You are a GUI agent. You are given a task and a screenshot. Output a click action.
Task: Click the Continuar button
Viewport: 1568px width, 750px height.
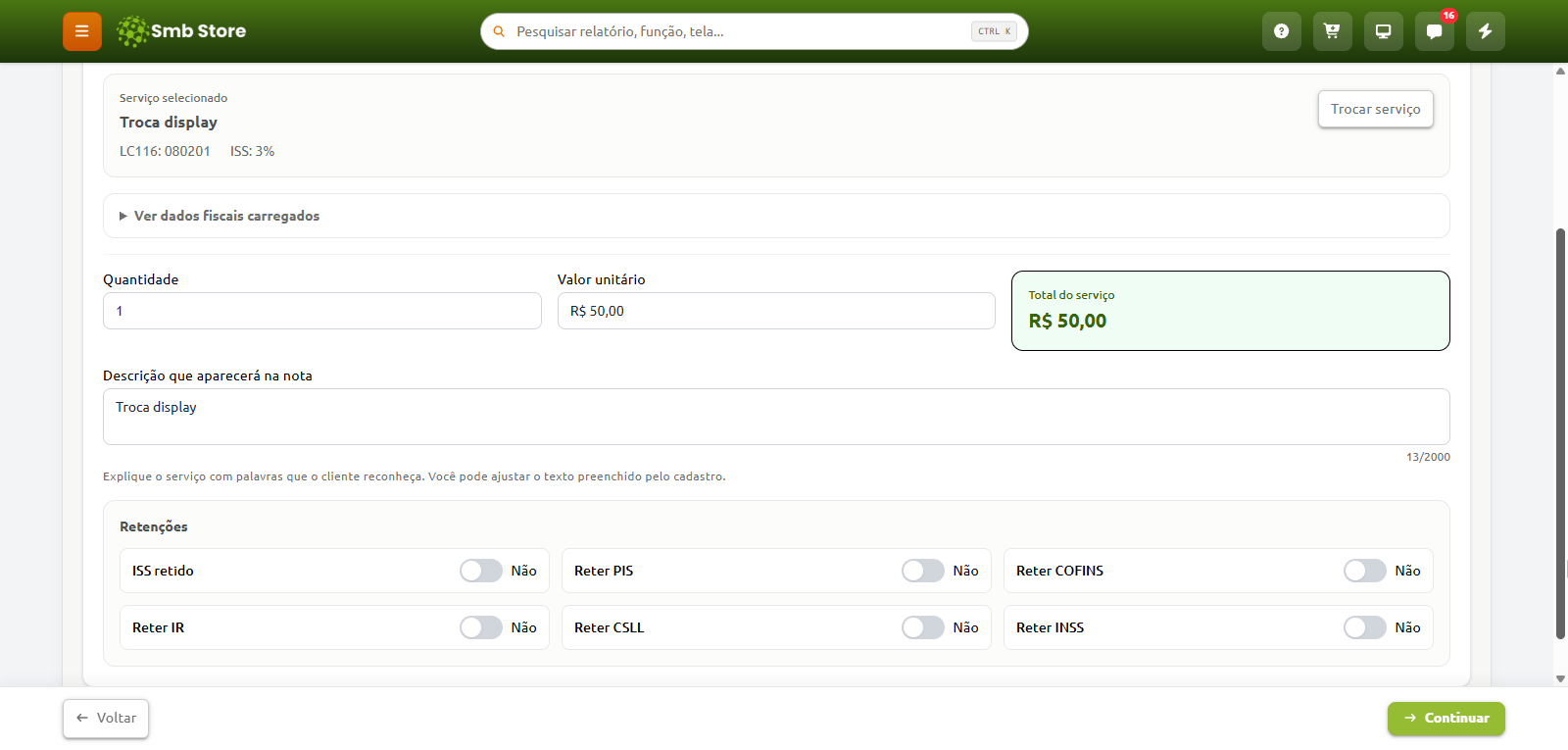coord(1445,718)
